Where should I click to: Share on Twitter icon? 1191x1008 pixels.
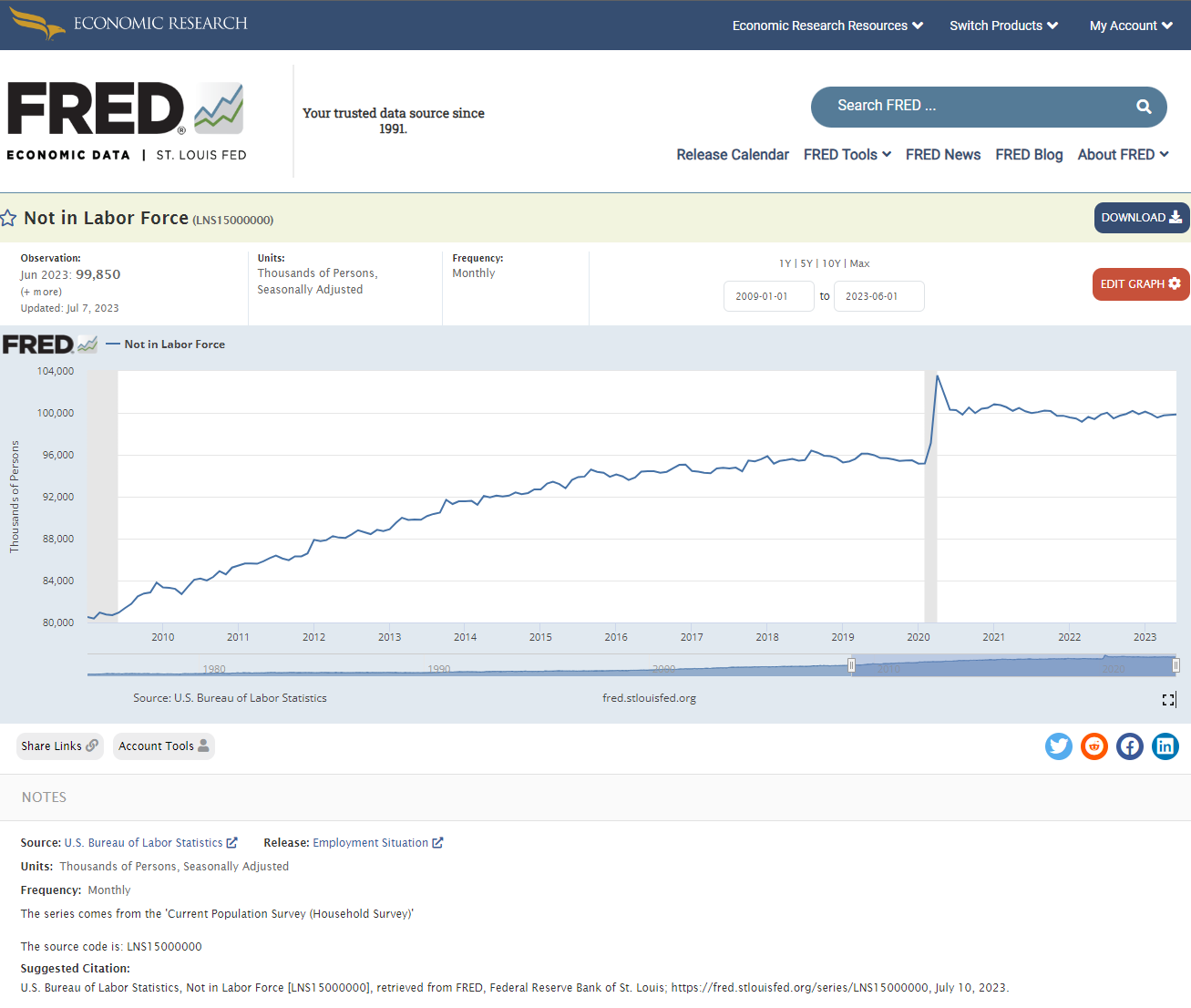(1059, 746)
